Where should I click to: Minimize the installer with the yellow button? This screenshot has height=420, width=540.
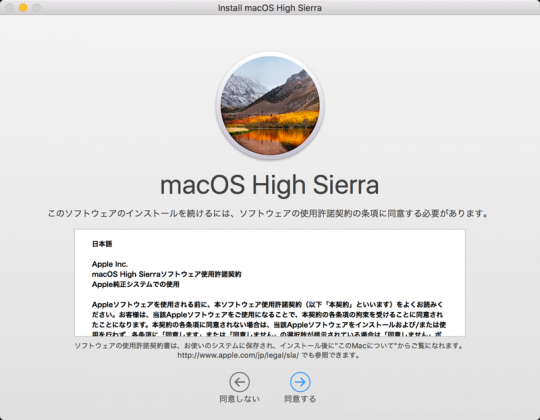click(x=23, y=8)
